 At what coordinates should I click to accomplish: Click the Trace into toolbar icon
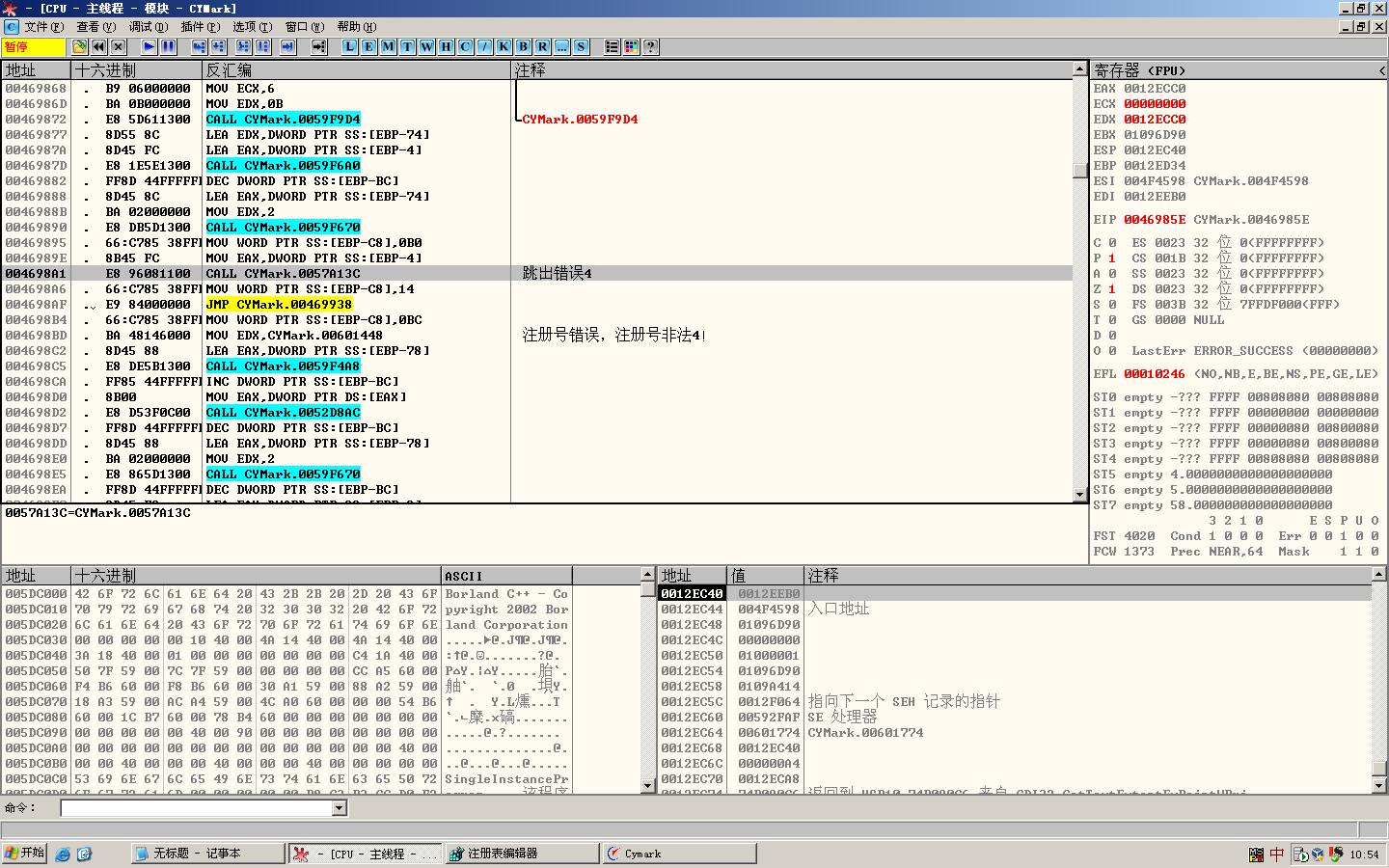tap(243, 46)
